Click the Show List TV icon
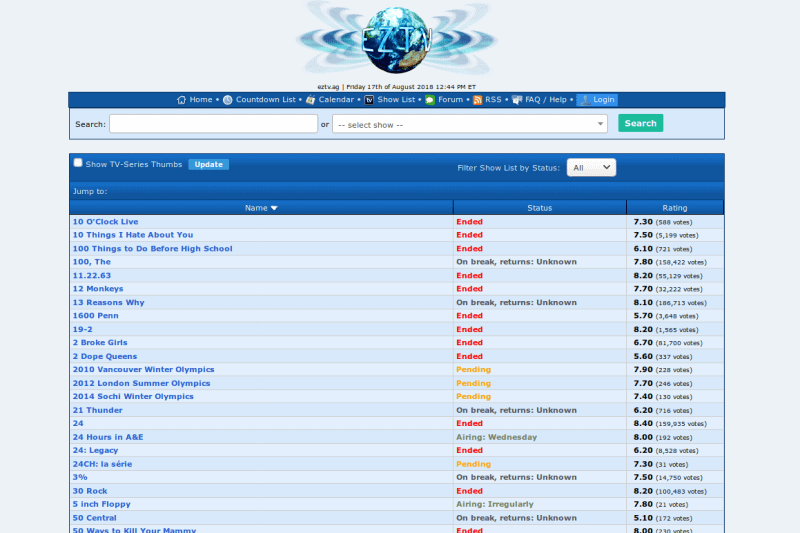Viewport: 800px width, 533px height. (x=369, y=100)
